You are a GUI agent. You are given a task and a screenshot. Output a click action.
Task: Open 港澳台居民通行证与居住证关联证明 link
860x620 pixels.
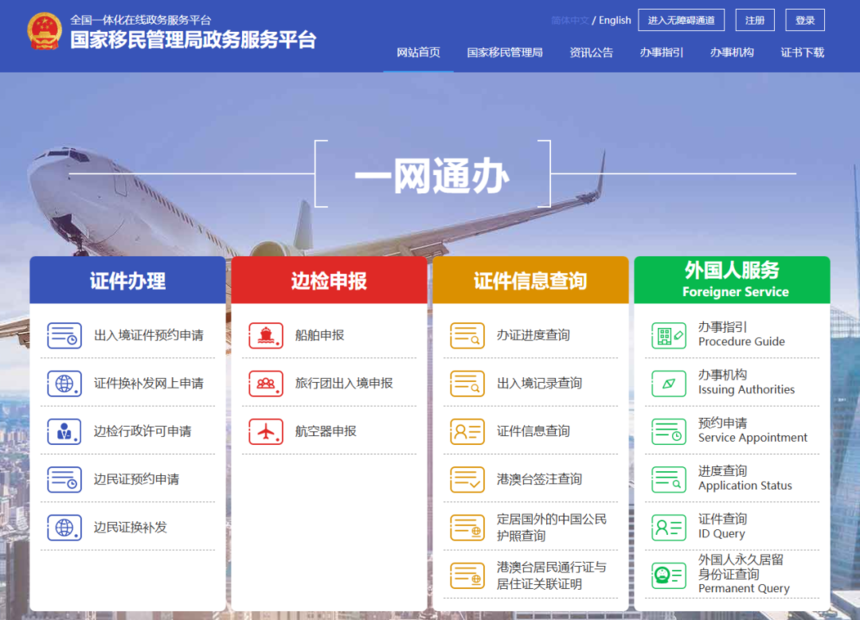click(551, 576)
